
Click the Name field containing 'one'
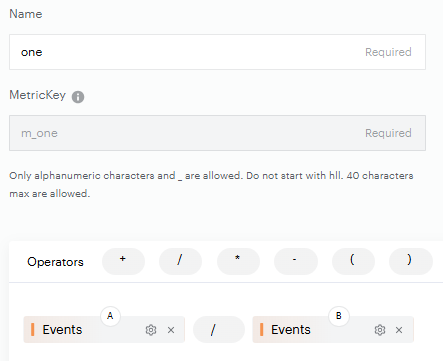pyautogui.click(x=217, y=52)
